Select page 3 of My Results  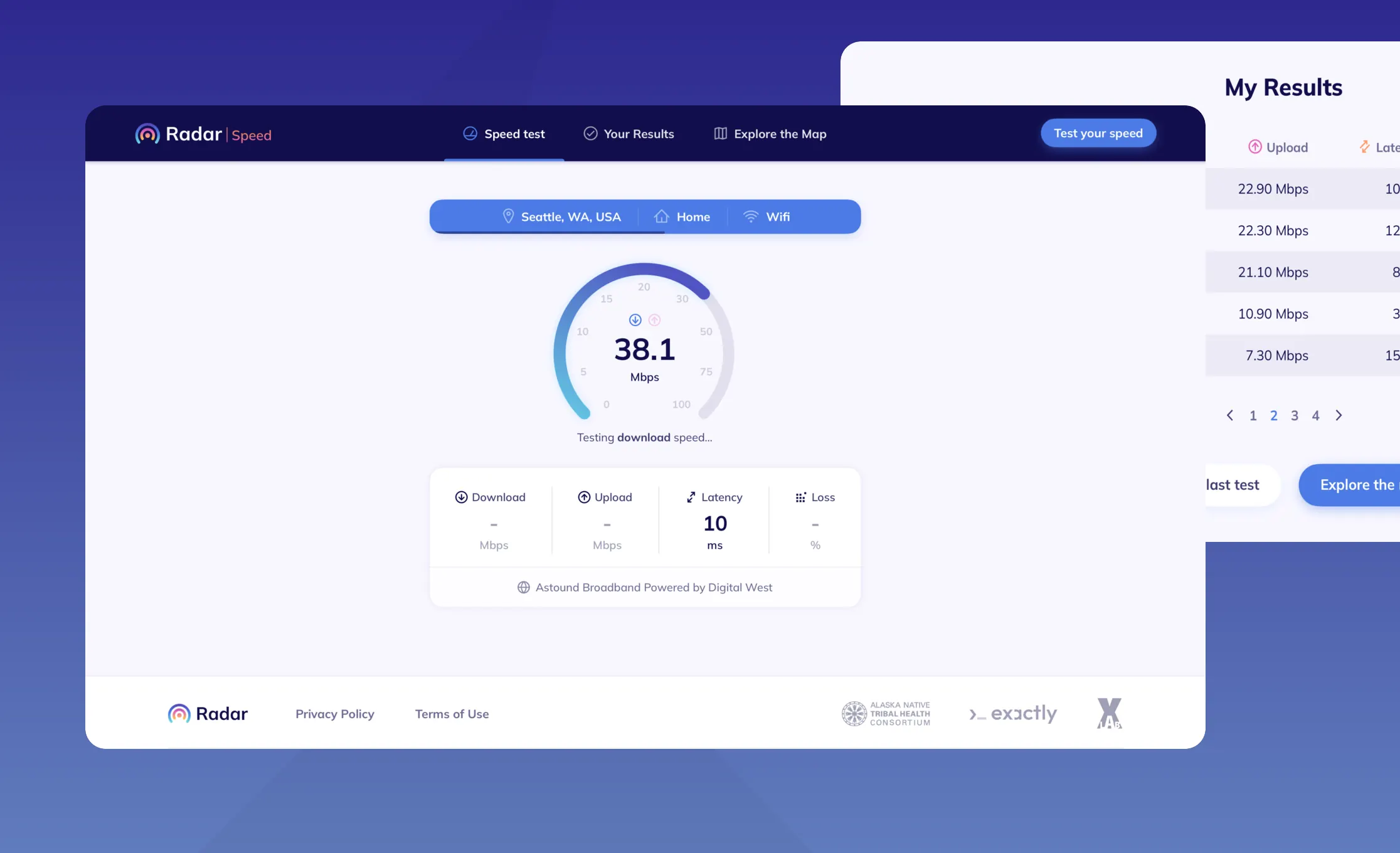coord(1295,416)
